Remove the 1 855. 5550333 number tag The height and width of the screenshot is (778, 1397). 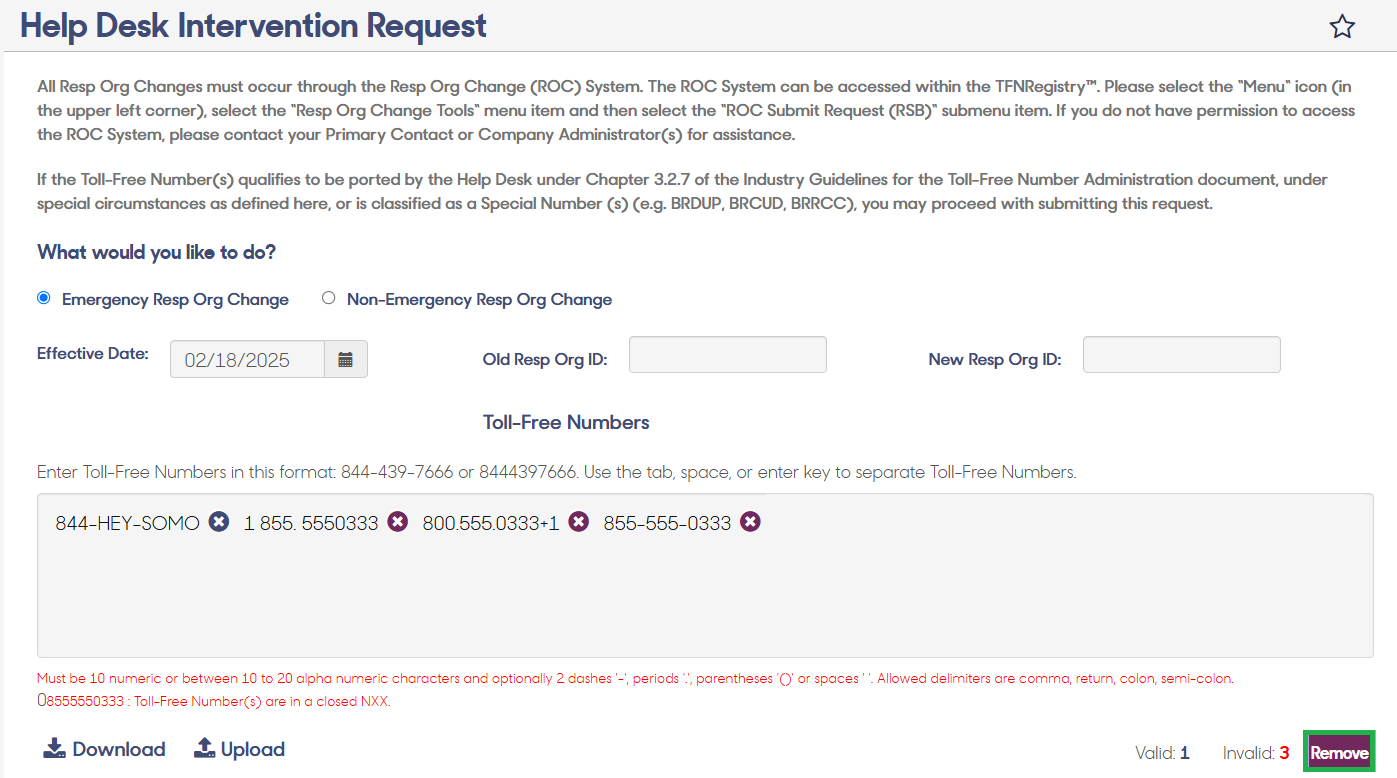(x=398, y=522)
